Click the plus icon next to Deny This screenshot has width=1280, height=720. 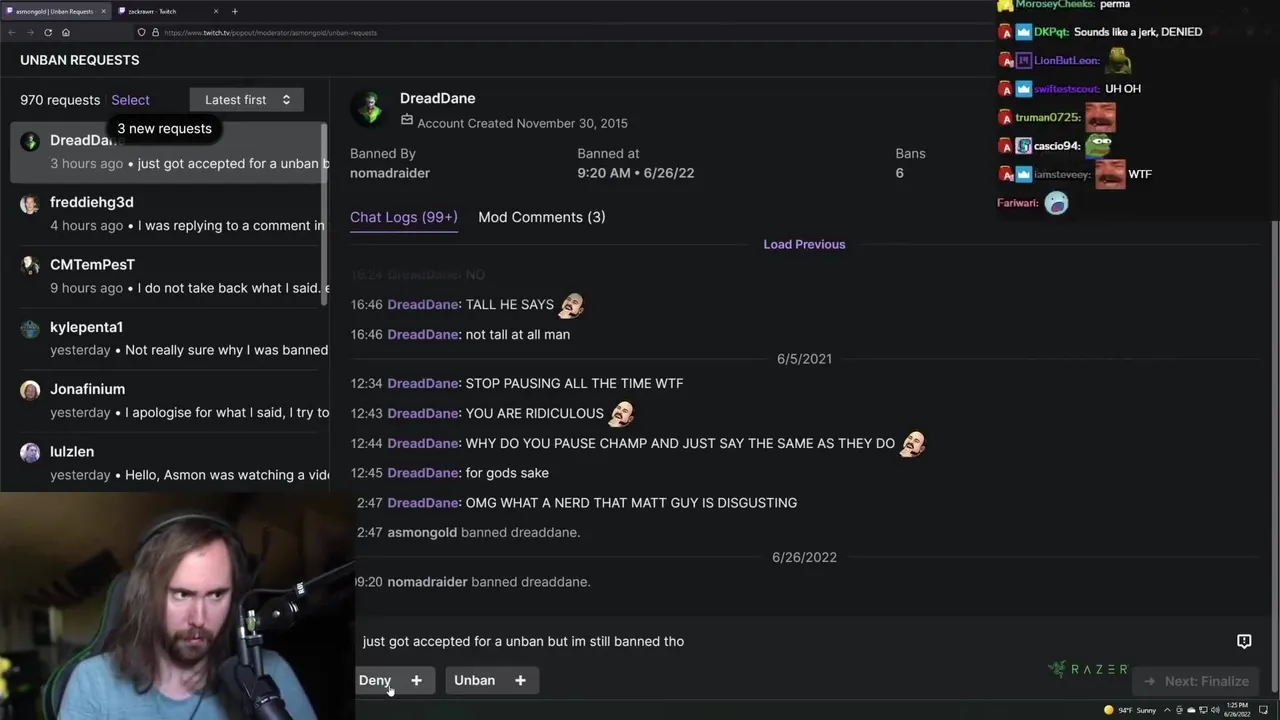pos(416,681)
